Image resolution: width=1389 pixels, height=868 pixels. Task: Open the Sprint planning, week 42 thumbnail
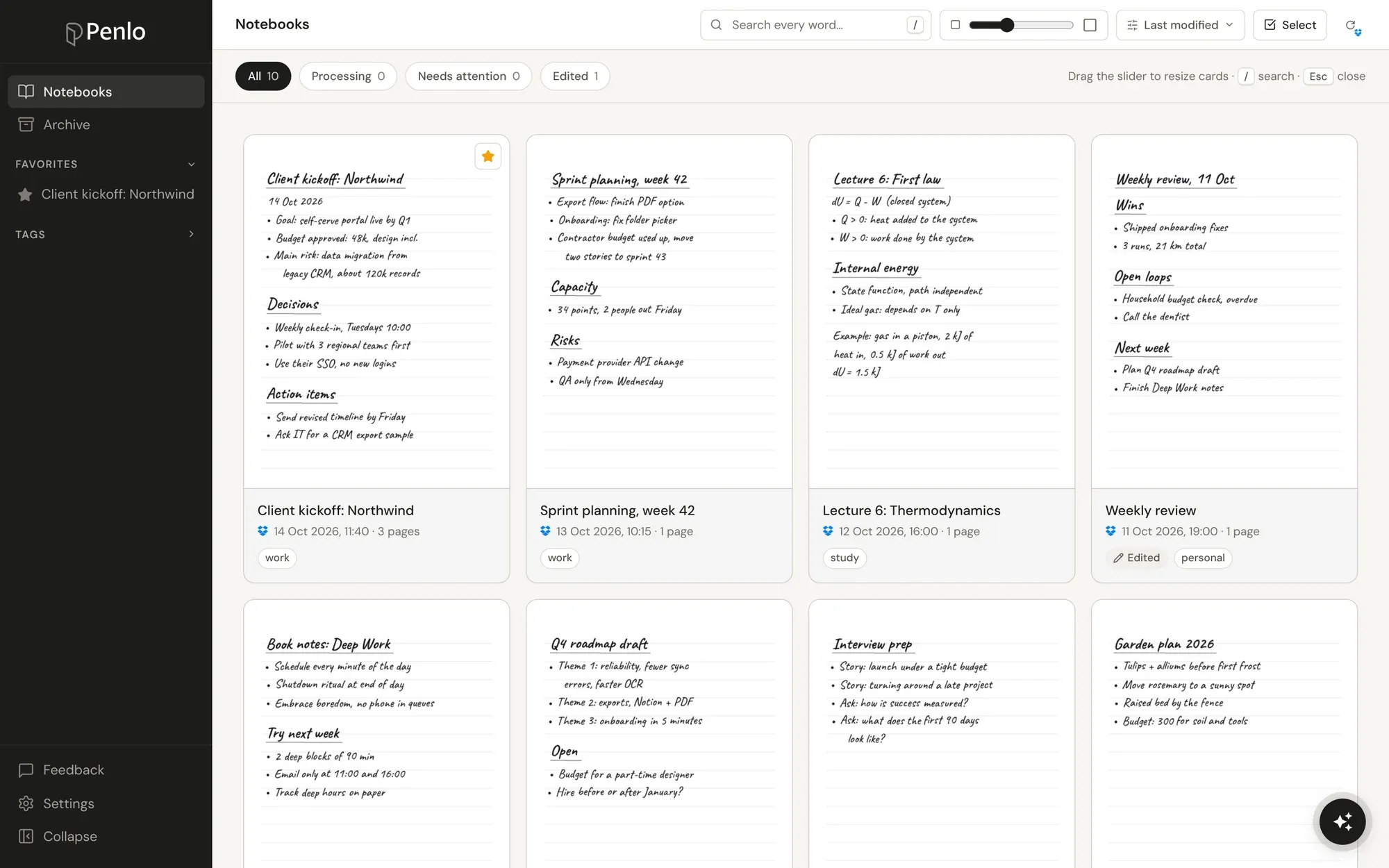point(659,312)
